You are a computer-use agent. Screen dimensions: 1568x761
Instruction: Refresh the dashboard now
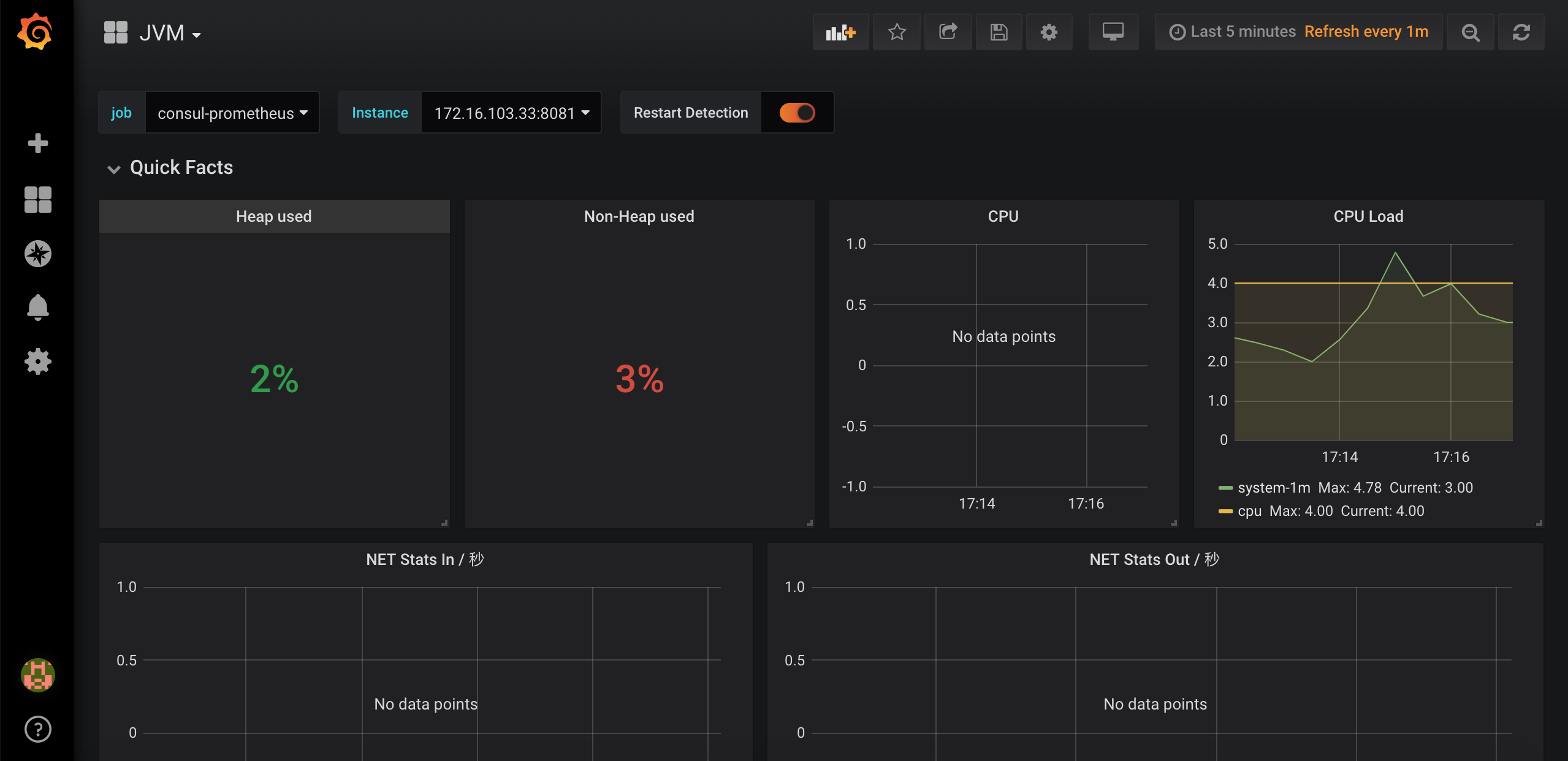click(x=1521, y=32)
